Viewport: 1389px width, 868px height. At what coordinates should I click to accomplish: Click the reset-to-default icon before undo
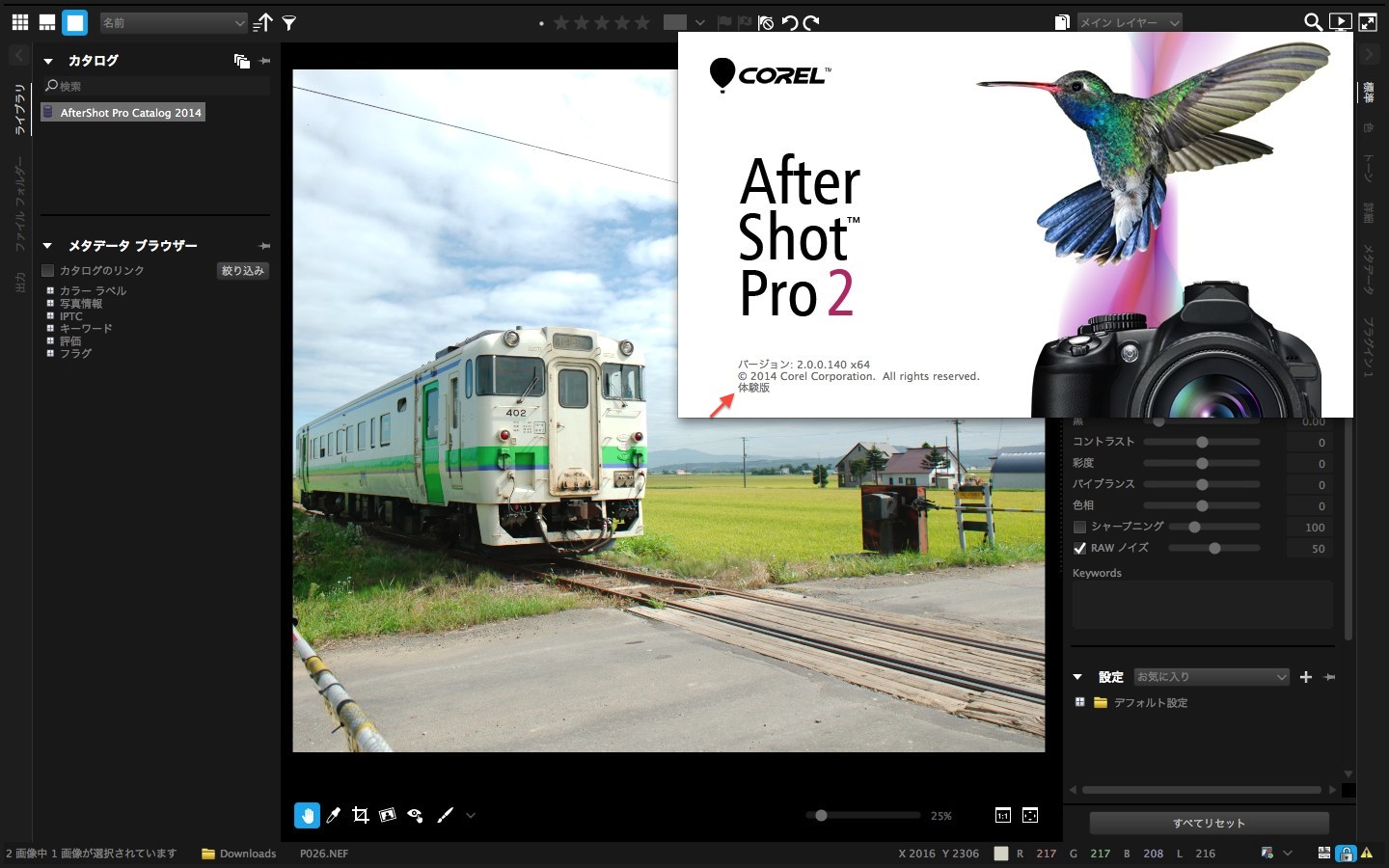[x=766, y=22]
